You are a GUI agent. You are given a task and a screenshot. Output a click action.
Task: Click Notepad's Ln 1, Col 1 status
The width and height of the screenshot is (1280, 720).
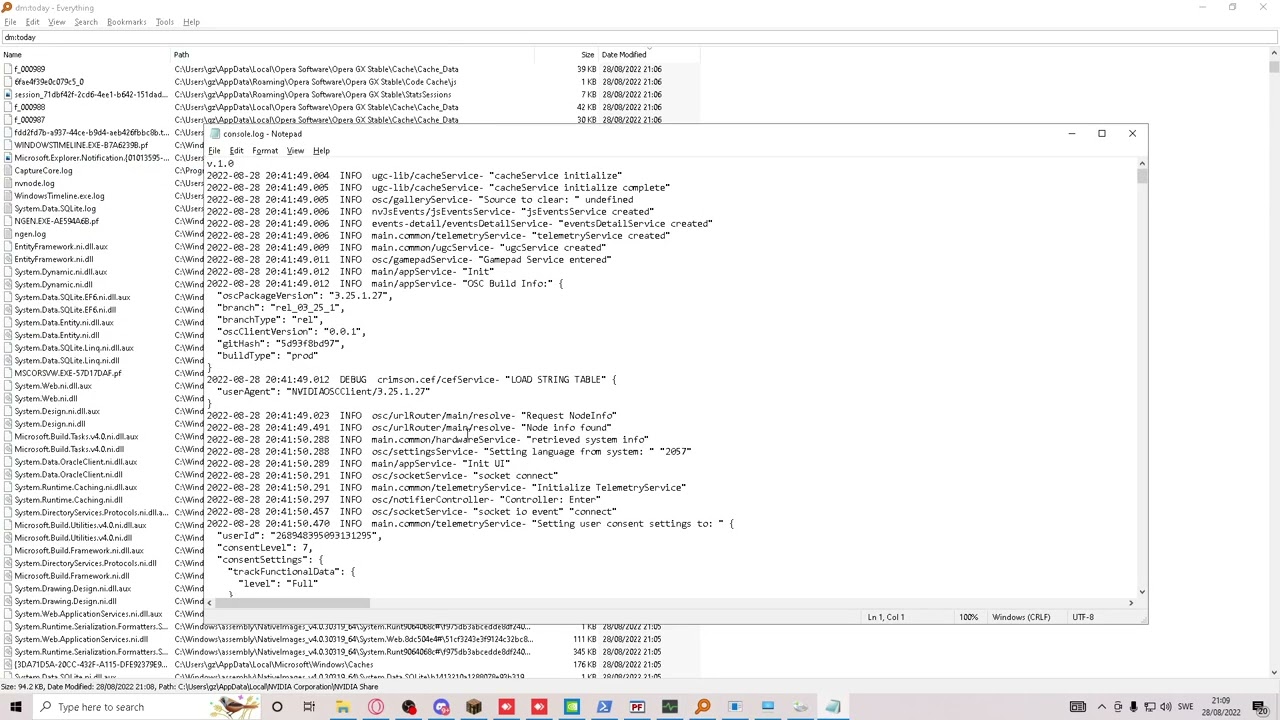[x=886, y=617]
